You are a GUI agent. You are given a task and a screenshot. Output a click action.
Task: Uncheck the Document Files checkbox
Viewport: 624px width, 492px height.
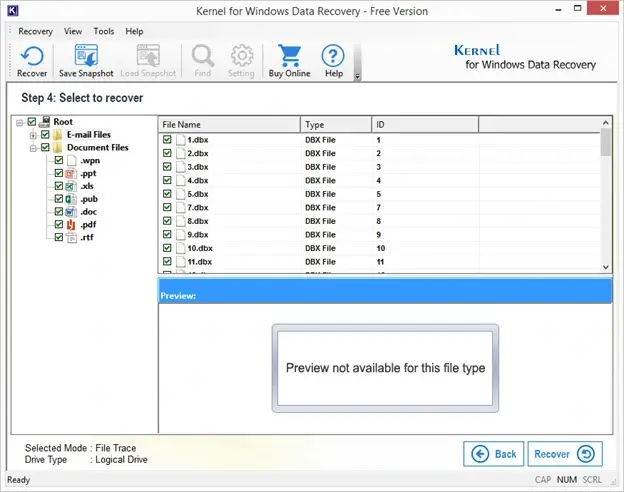(45, 147)
